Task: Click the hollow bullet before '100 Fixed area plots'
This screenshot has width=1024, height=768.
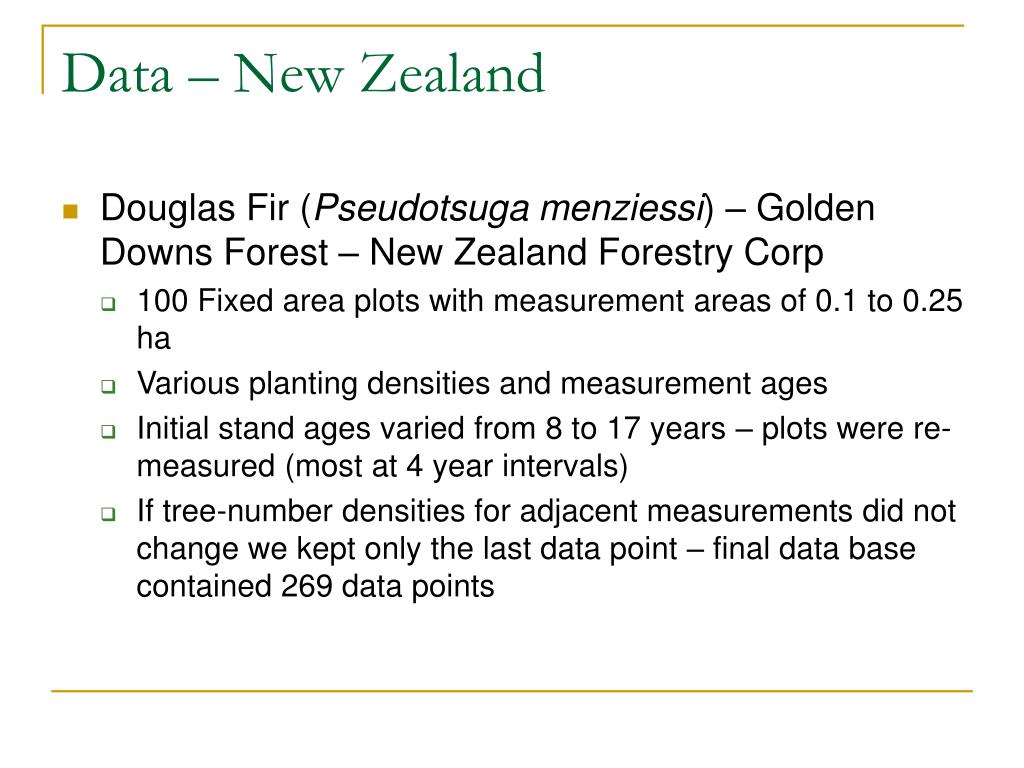Action: [108, 304]
